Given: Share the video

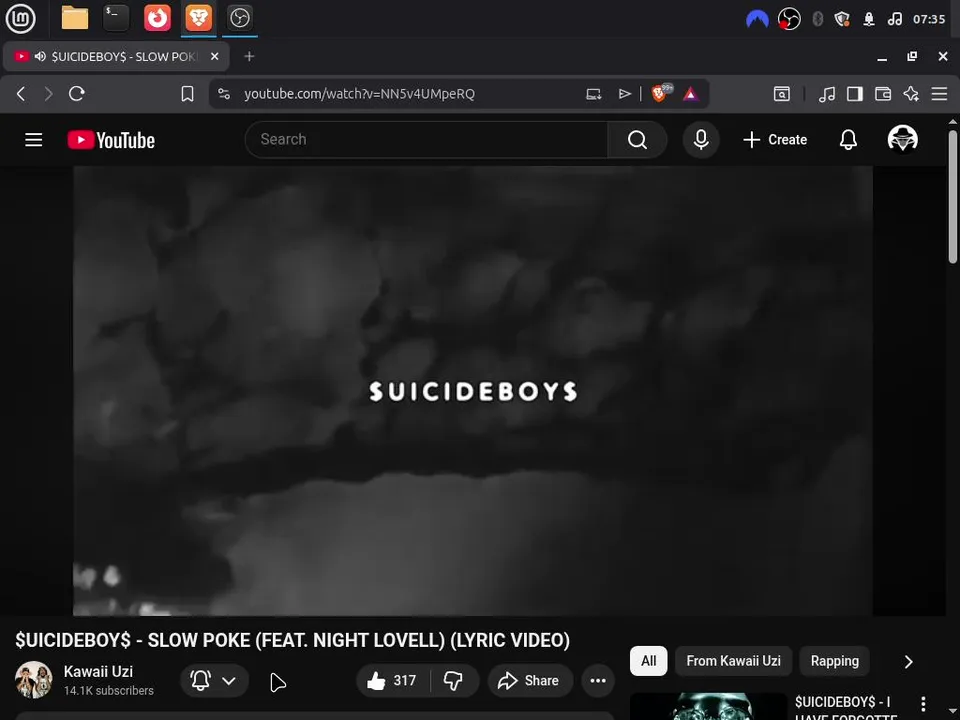Looking at the screenshot, I should point(530,680).
